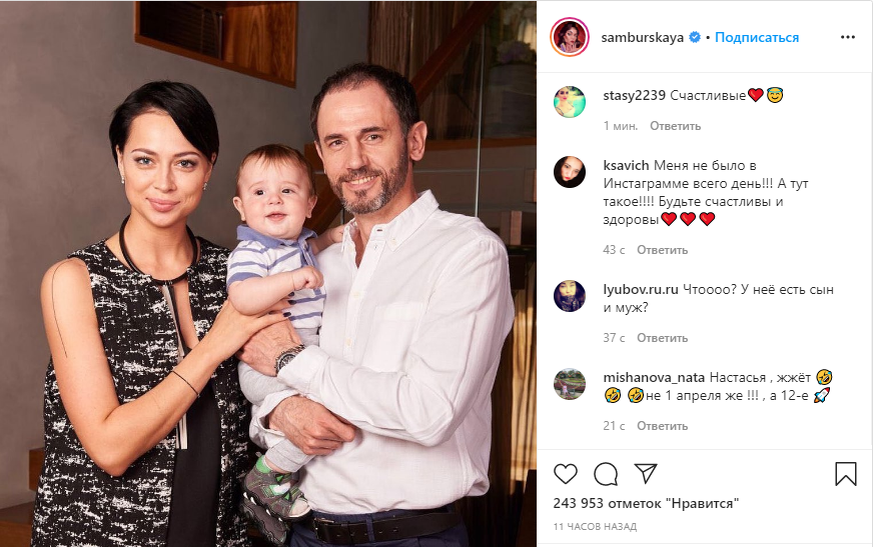Open the 243 953 likes count
The height and width of the screenshot is (547, 873).
(646, 504)
